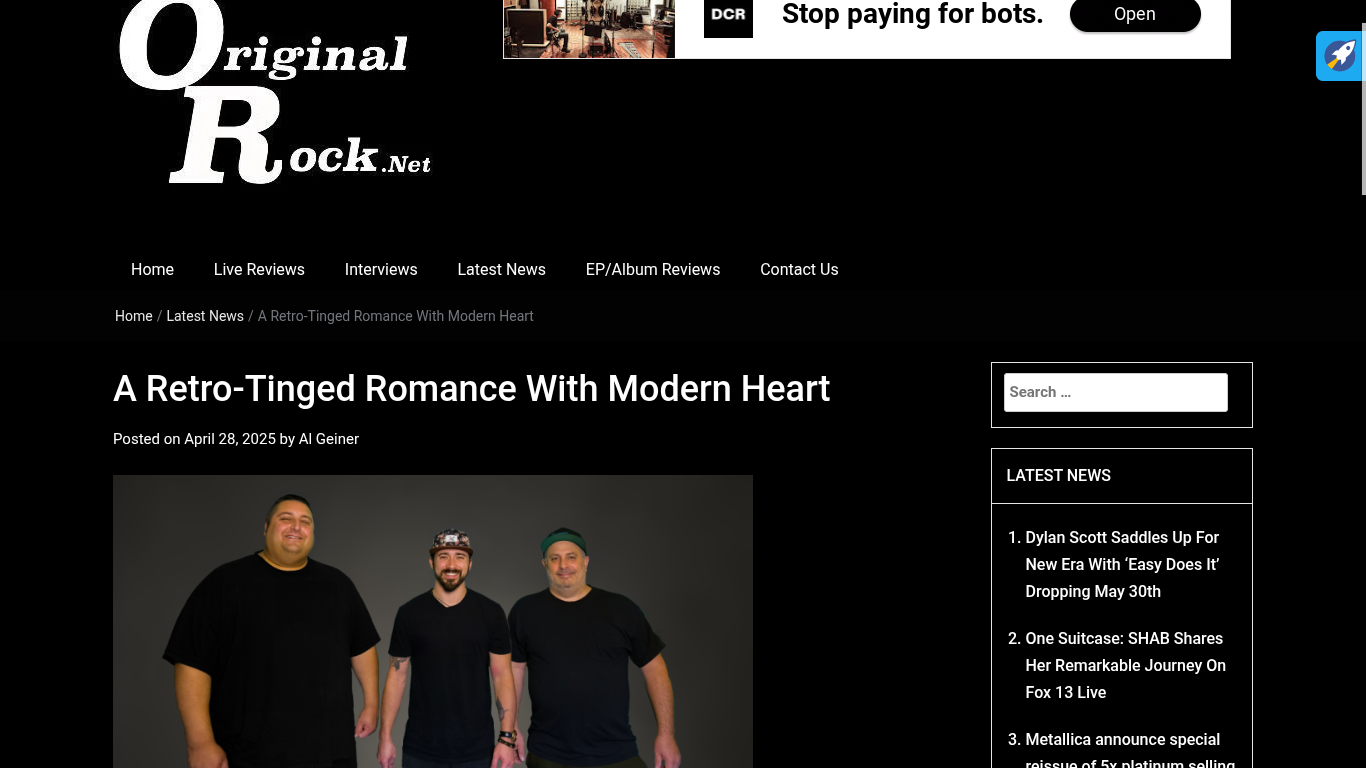
Task: Open the Interviews navigation item
Action: [381, 269]
